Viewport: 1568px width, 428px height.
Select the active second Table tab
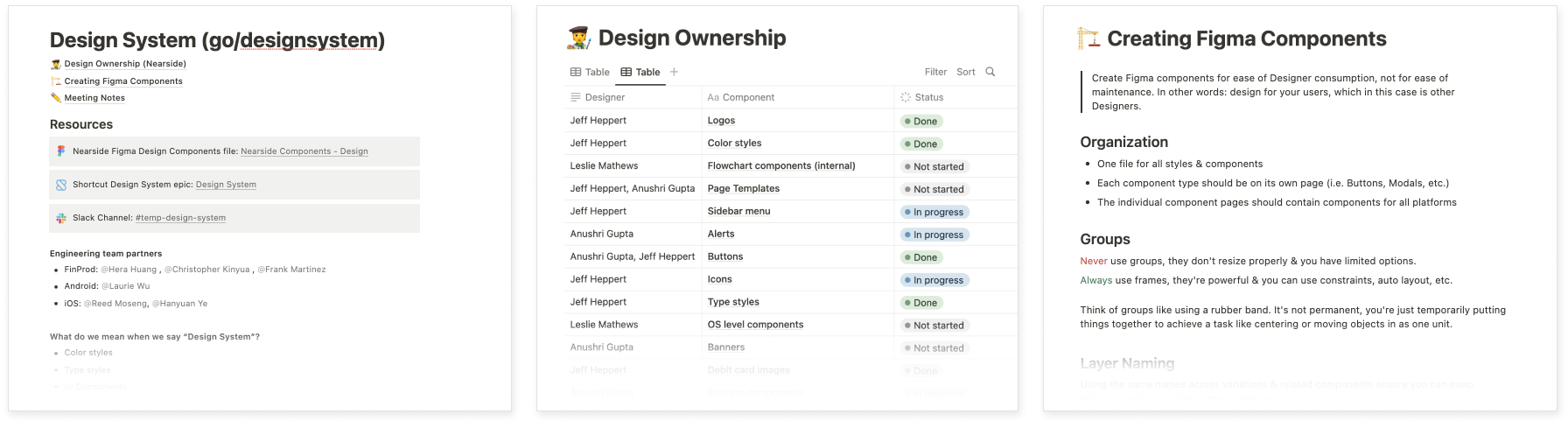640,72
